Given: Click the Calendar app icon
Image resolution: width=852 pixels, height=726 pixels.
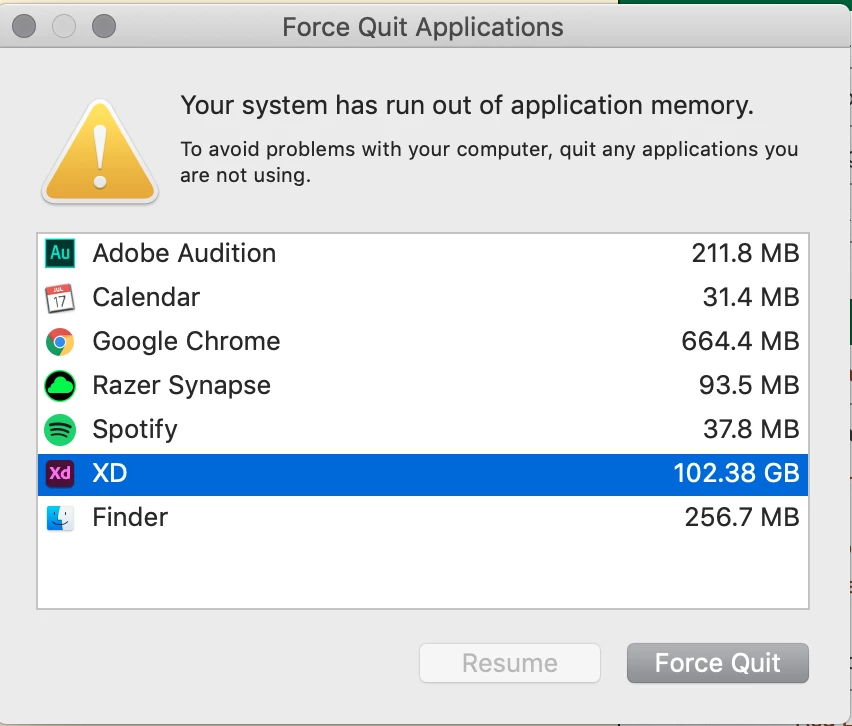Looking at the screenshot, I should pos(60,298).
